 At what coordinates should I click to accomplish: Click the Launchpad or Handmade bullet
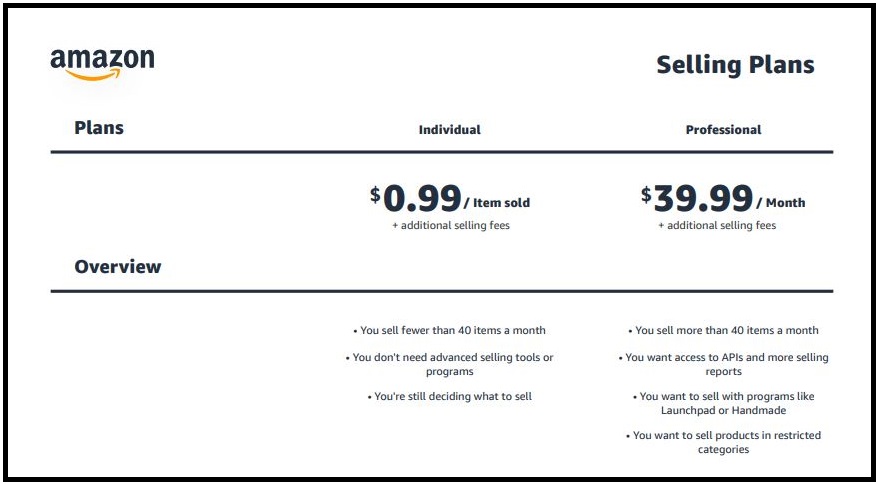723,403
